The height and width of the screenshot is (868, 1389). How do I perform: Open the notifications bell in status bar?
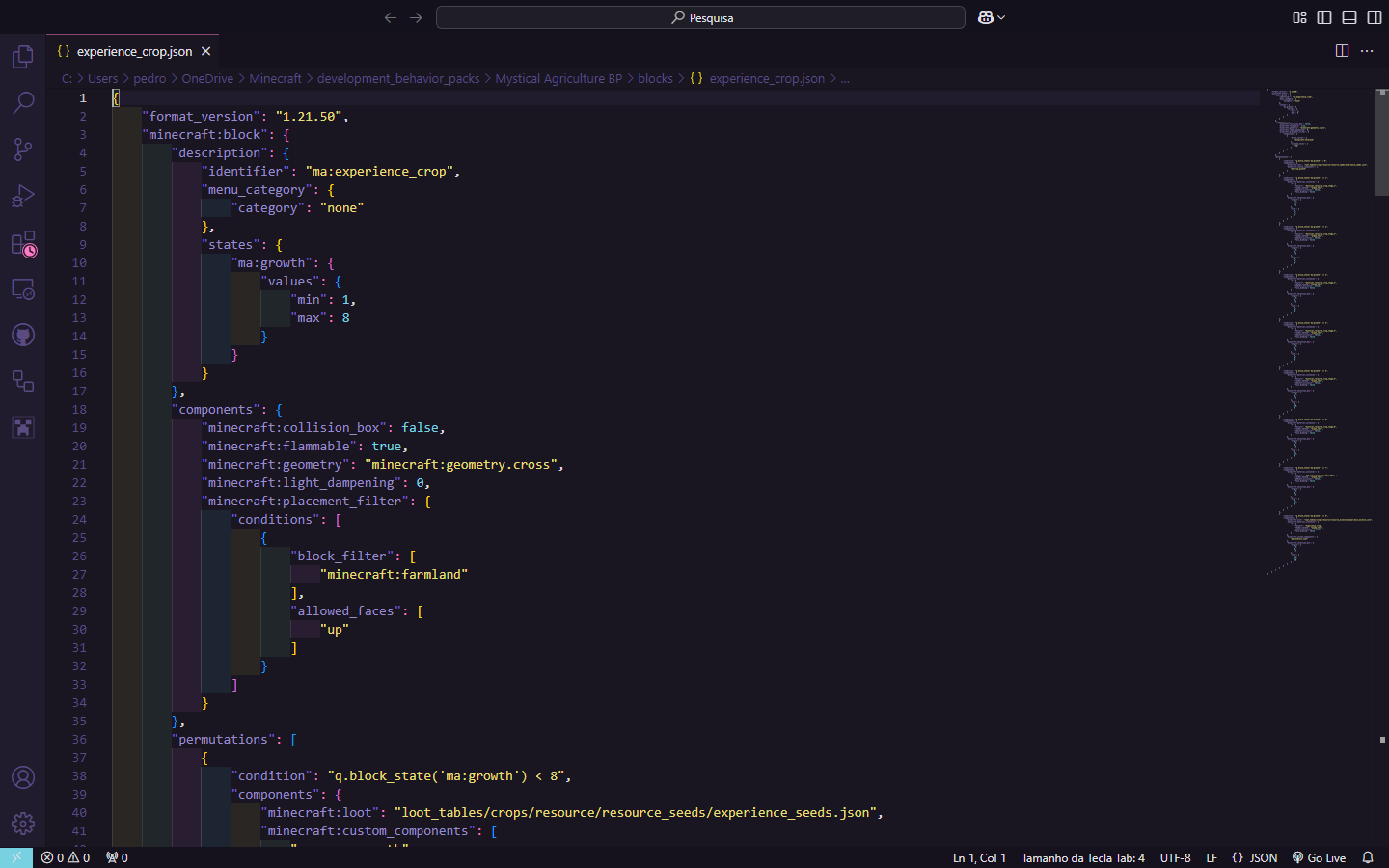point(1367,857)
